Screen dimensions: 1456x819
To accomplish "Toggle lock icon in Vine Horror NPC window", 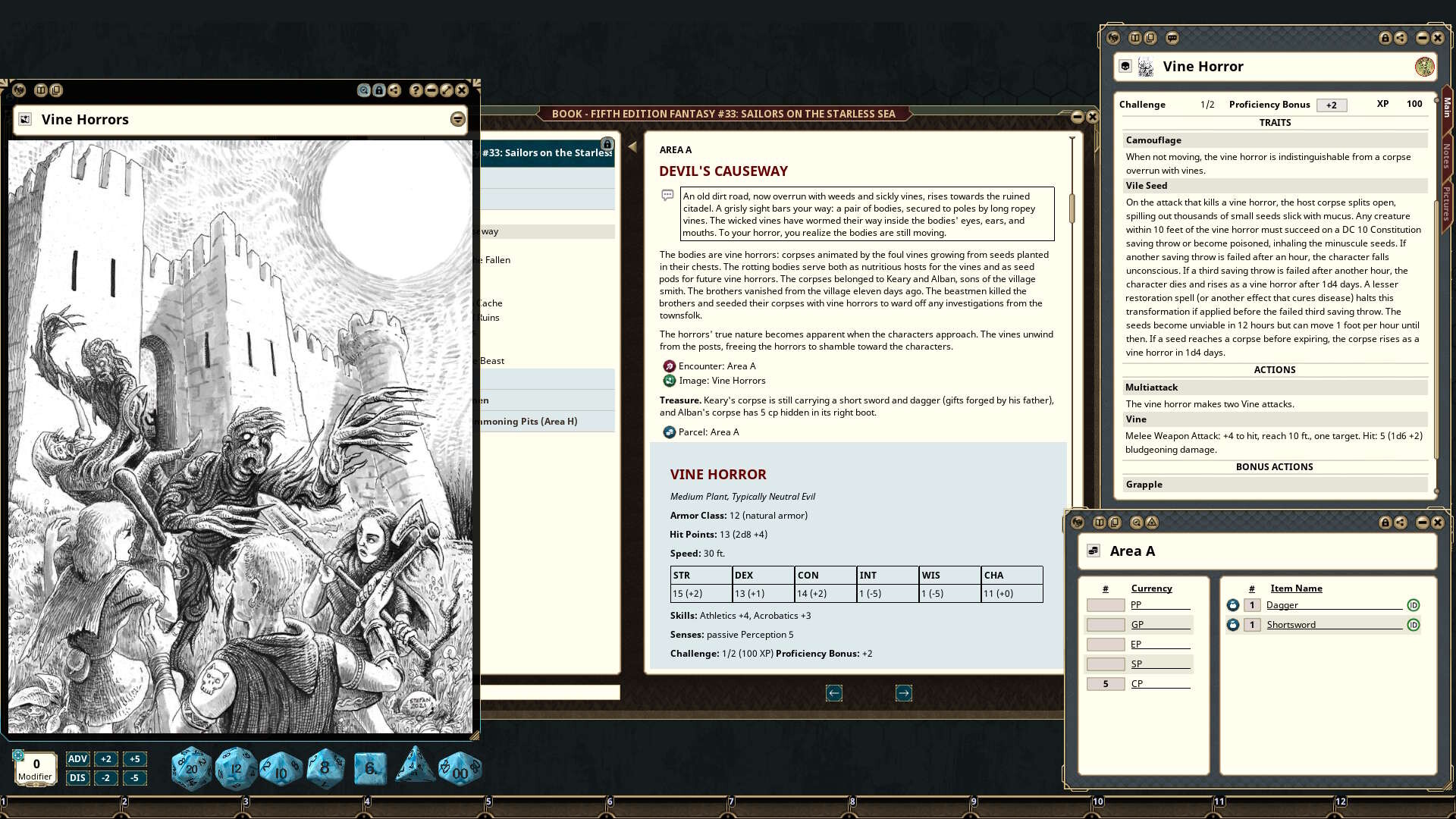I will pos(1385,38).
